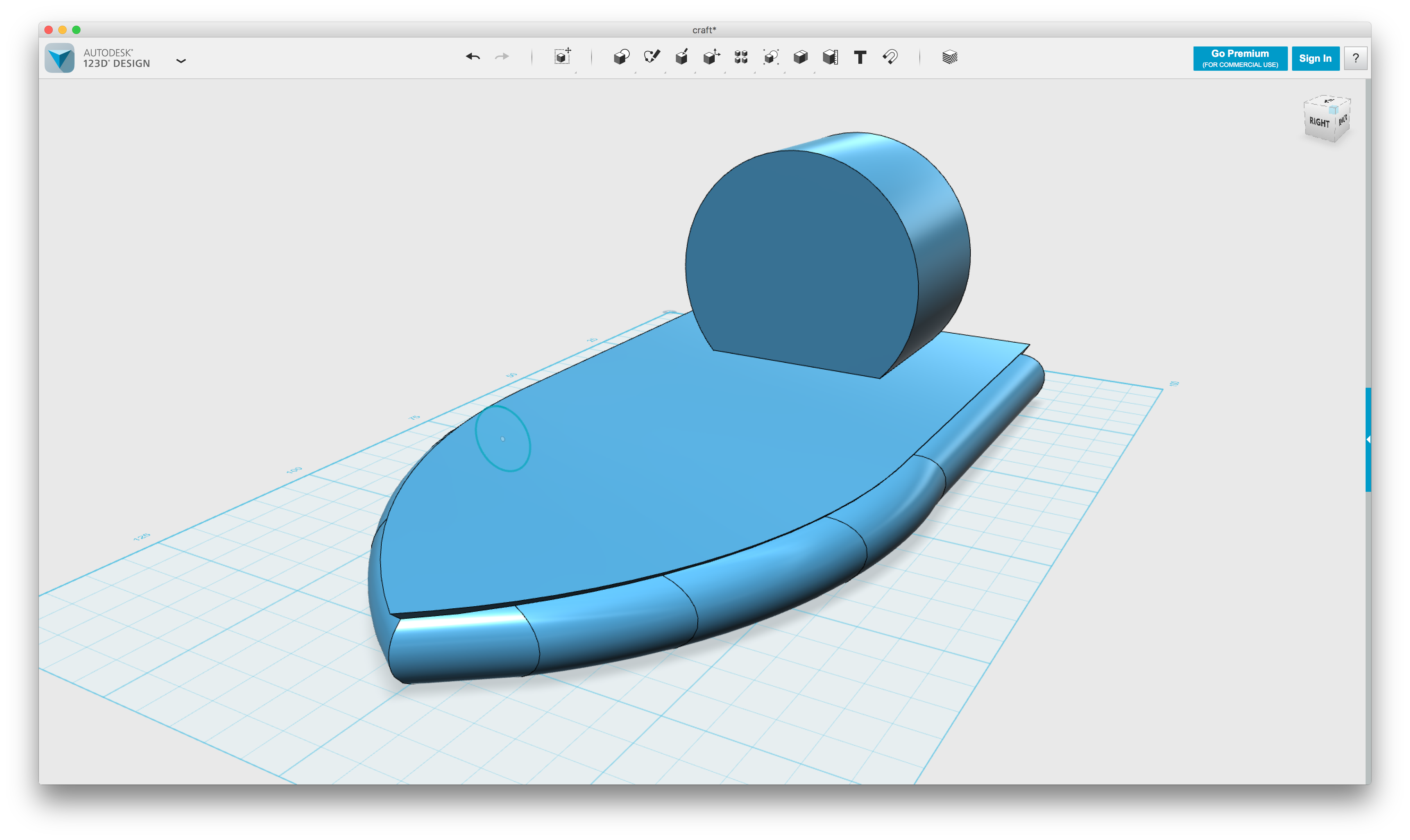Click the RIGHT face of view cube
1410x840 pixels.
pyautogui.click(x=1319, y=123)
